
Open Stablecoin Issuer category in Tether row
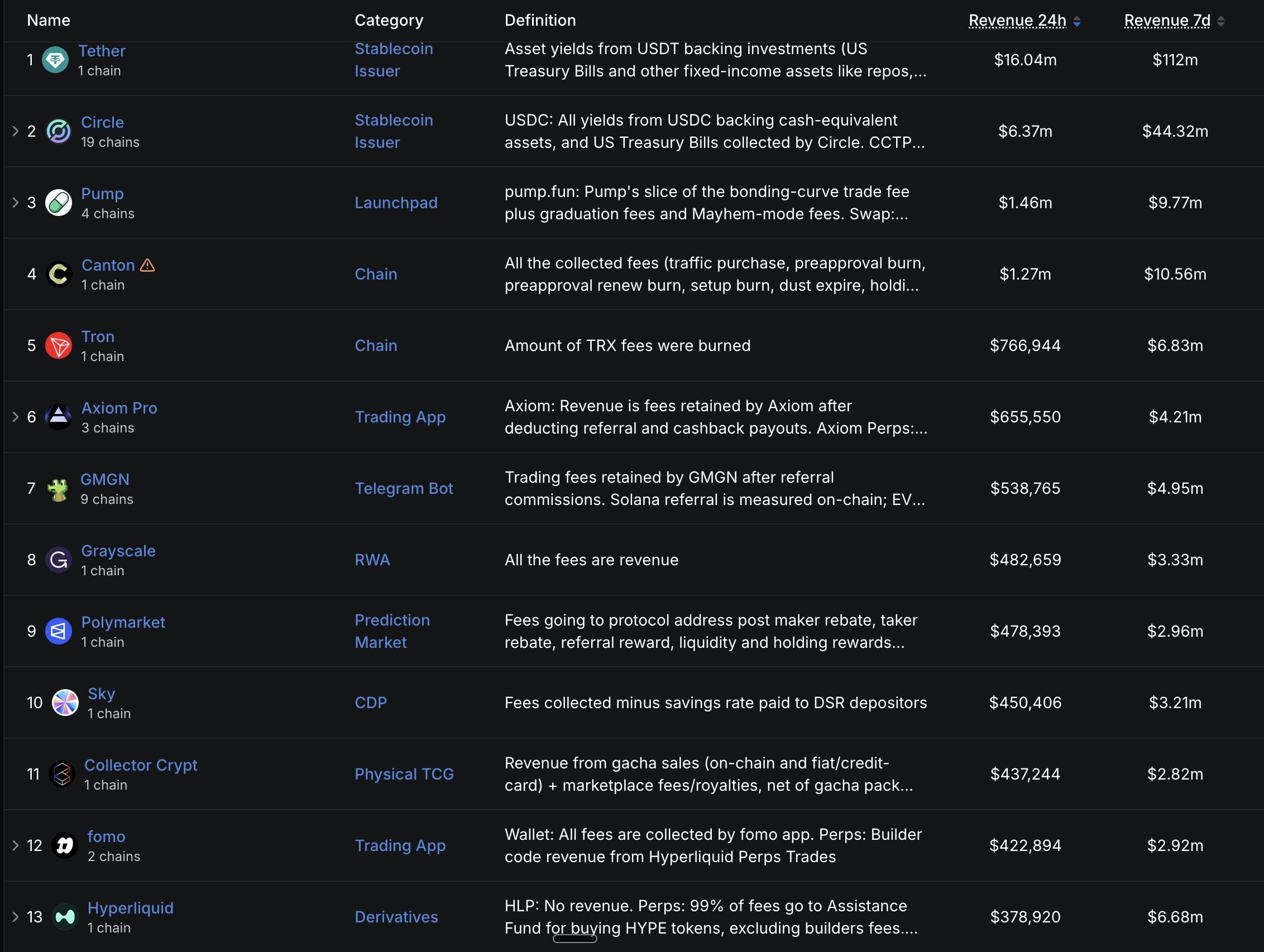(x=394, y=59)
